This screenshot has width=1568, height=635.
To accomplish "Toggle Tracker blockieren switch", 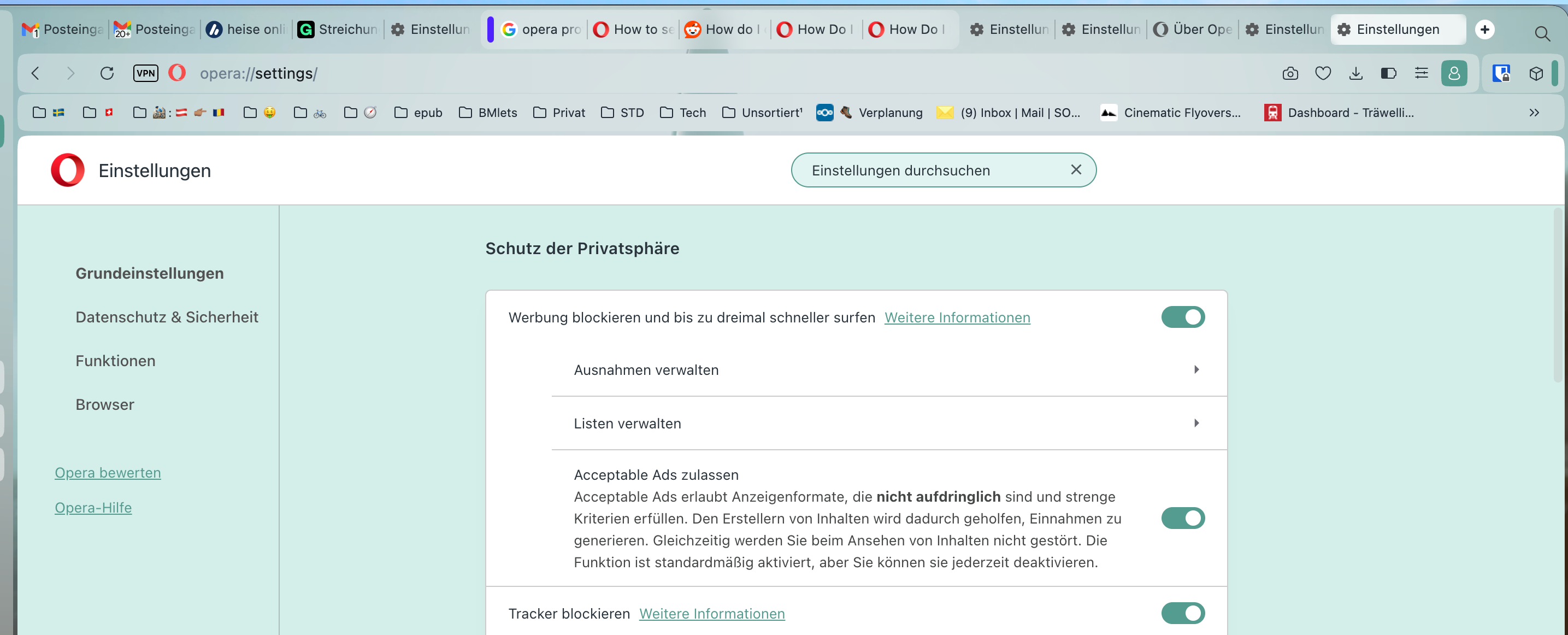I will coord(1182,613).
